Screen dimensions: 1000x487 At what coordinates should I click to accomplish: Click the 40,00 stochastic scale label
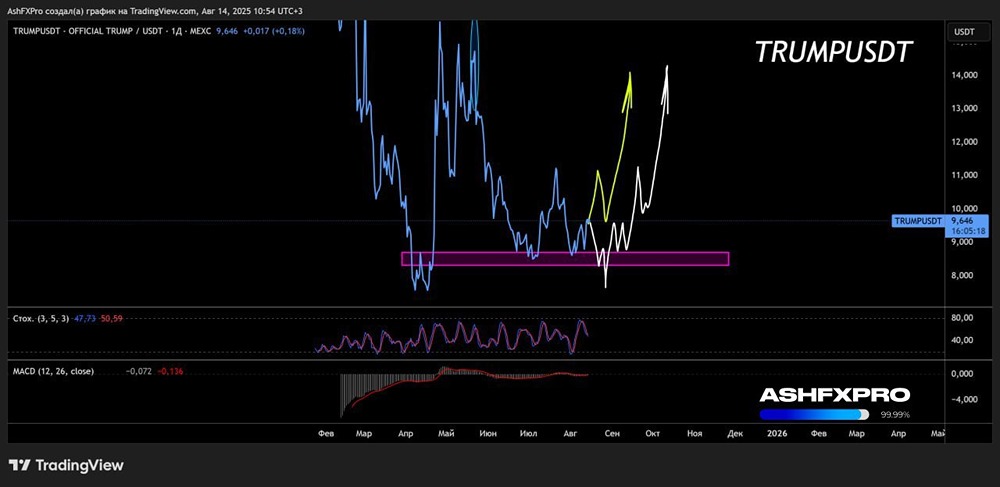[x=962, y=340]
